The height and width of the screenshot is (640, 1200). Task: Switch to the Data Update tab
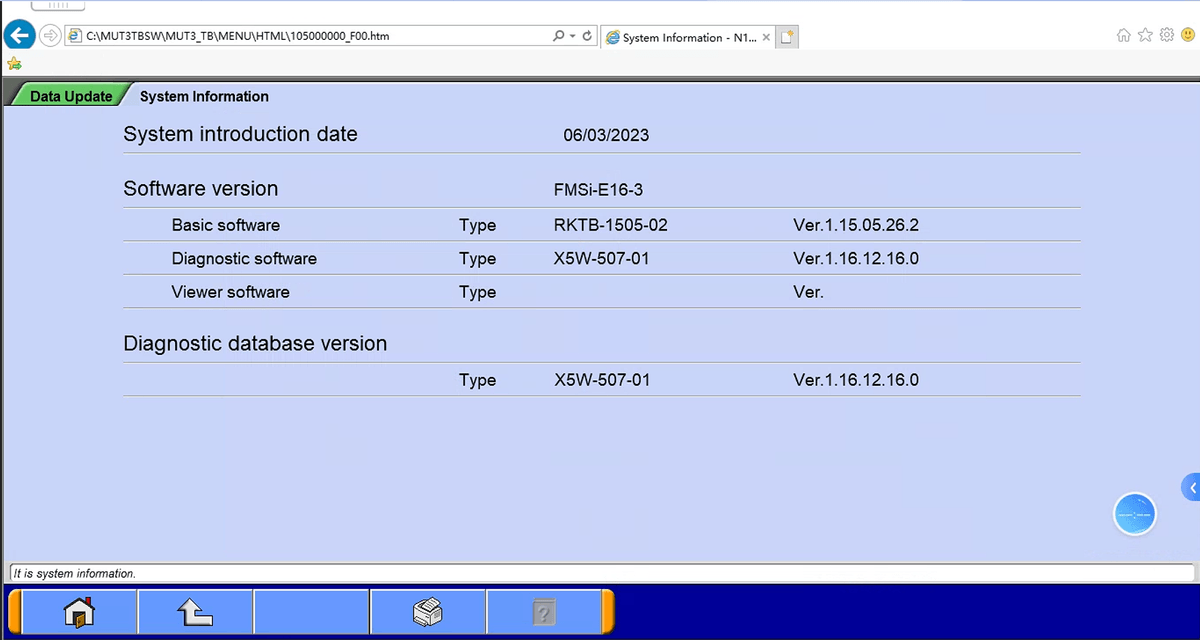70,96
